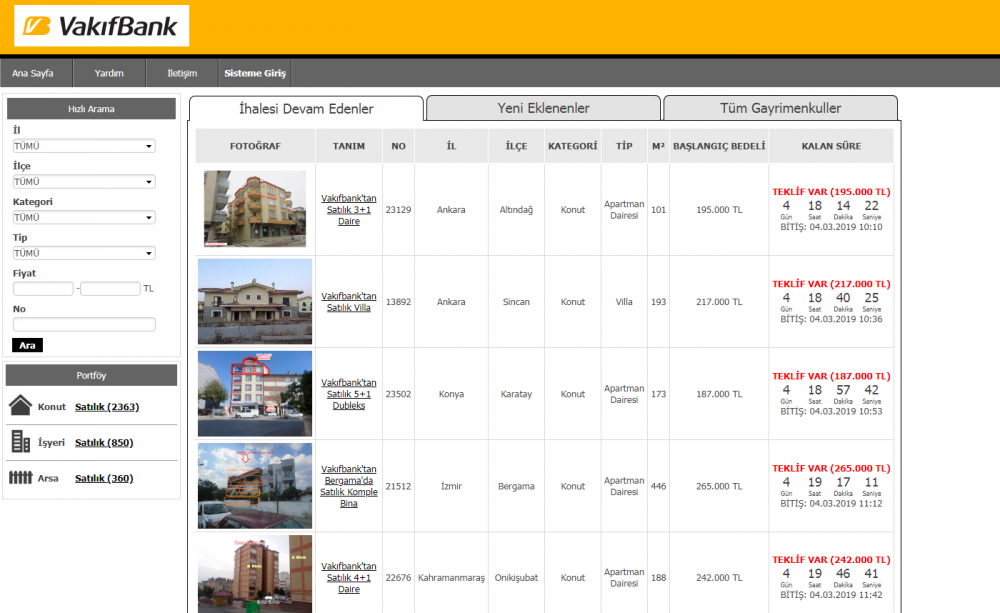Switch to İhalesi Devam Edenler tab
Screen dimensions: 1000x613
pos(306,108)
